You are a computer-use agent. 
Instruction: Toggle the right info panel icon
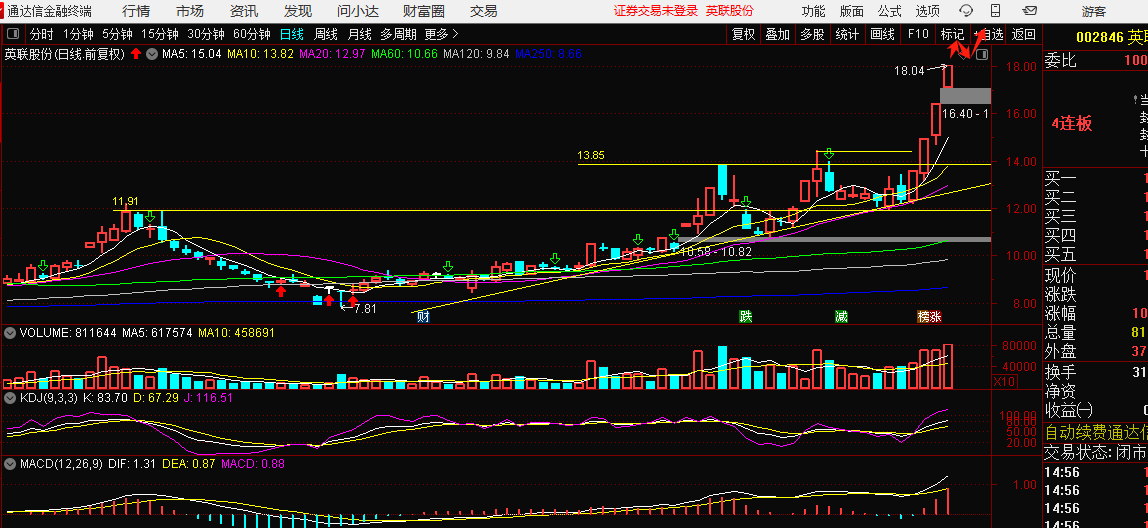coord(982,54)
